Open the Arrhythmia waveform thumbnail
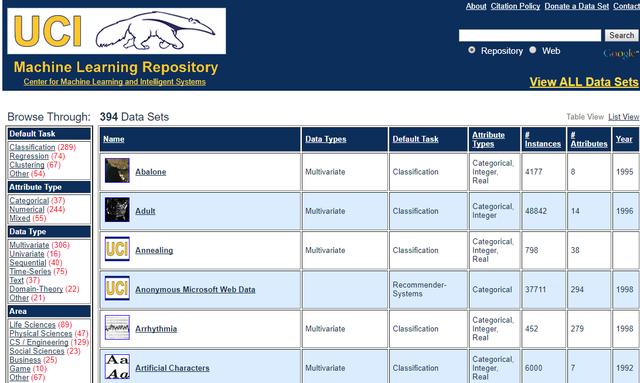640x383 pixels. point(117,327)
